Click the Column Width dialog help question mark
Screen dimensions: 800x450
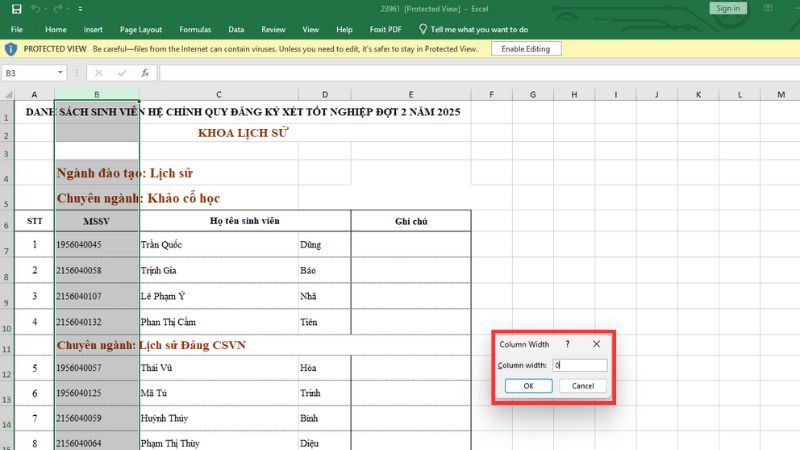[567, 344]
